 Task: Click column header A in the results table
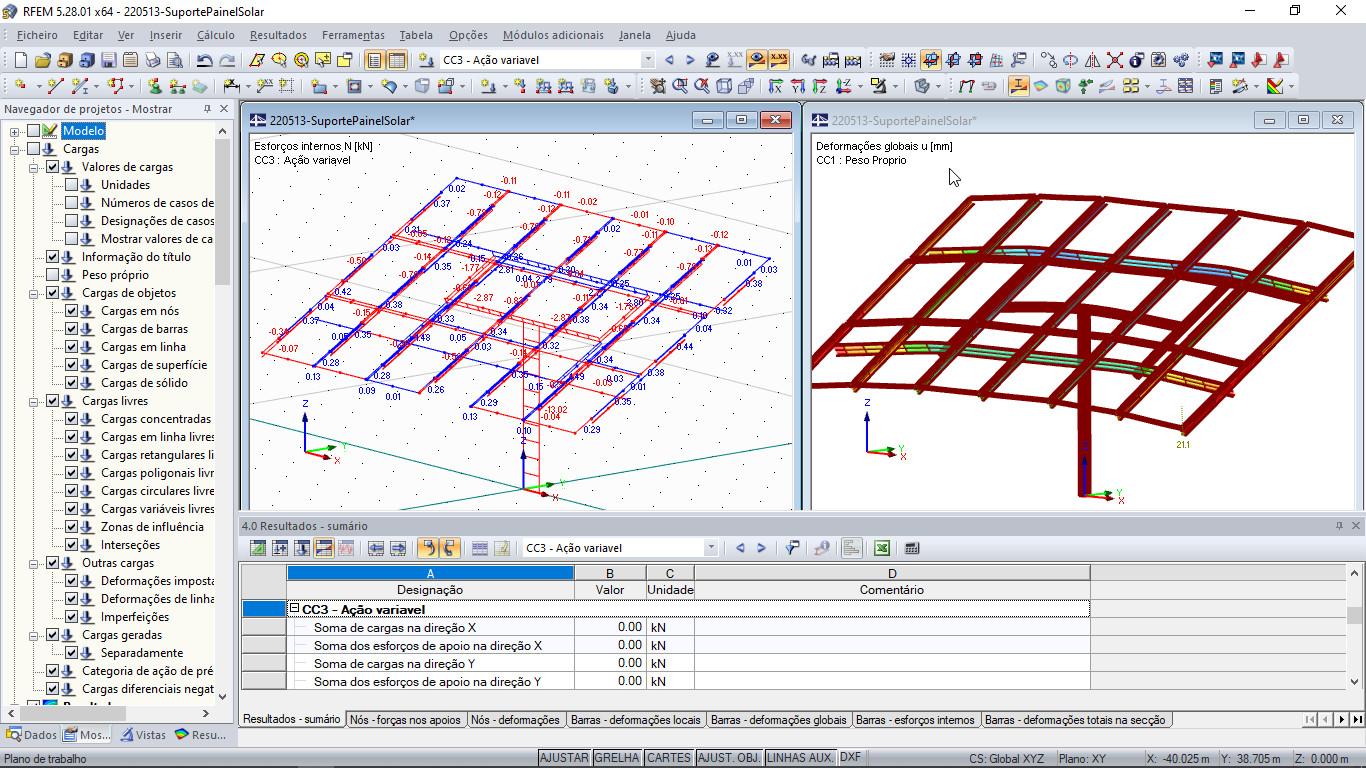point(430,573)
